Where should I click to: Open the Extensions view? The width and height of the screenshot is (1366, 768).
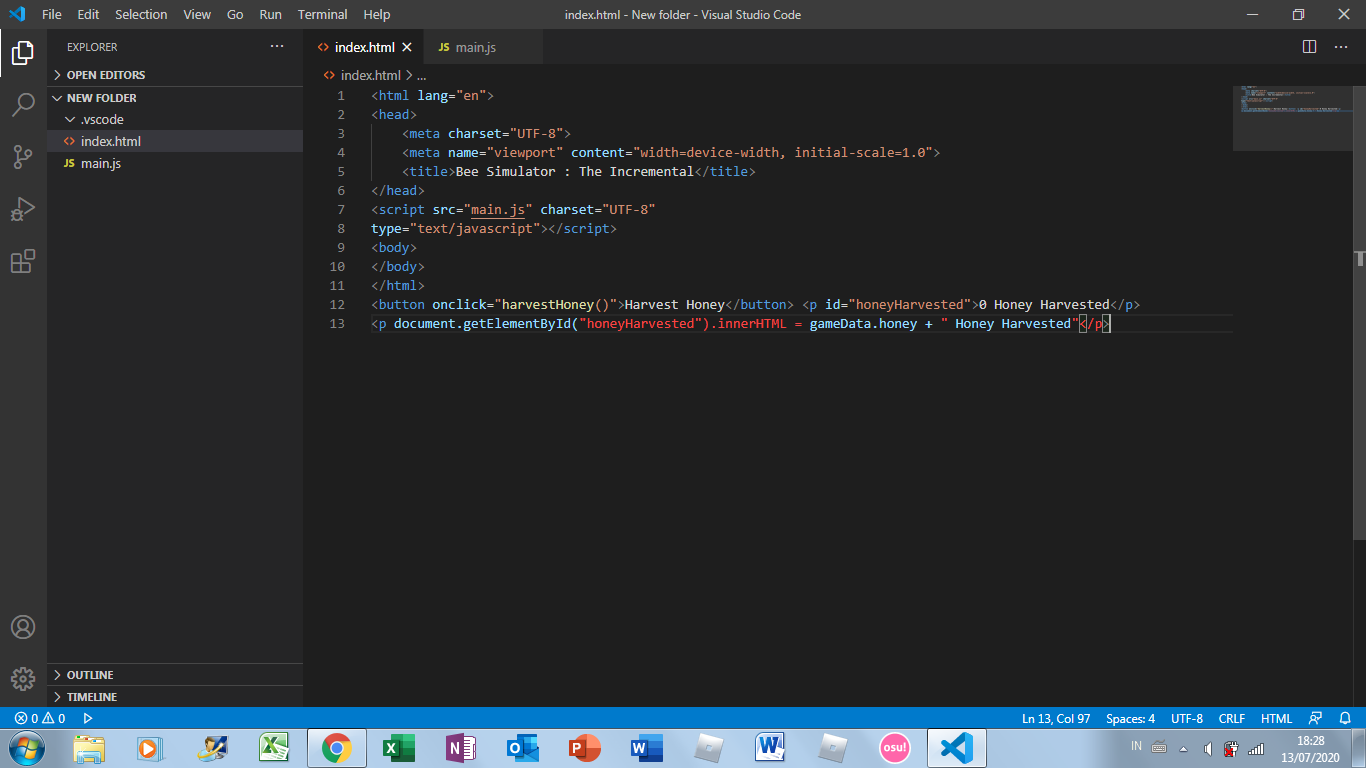(x=23, y=261)
